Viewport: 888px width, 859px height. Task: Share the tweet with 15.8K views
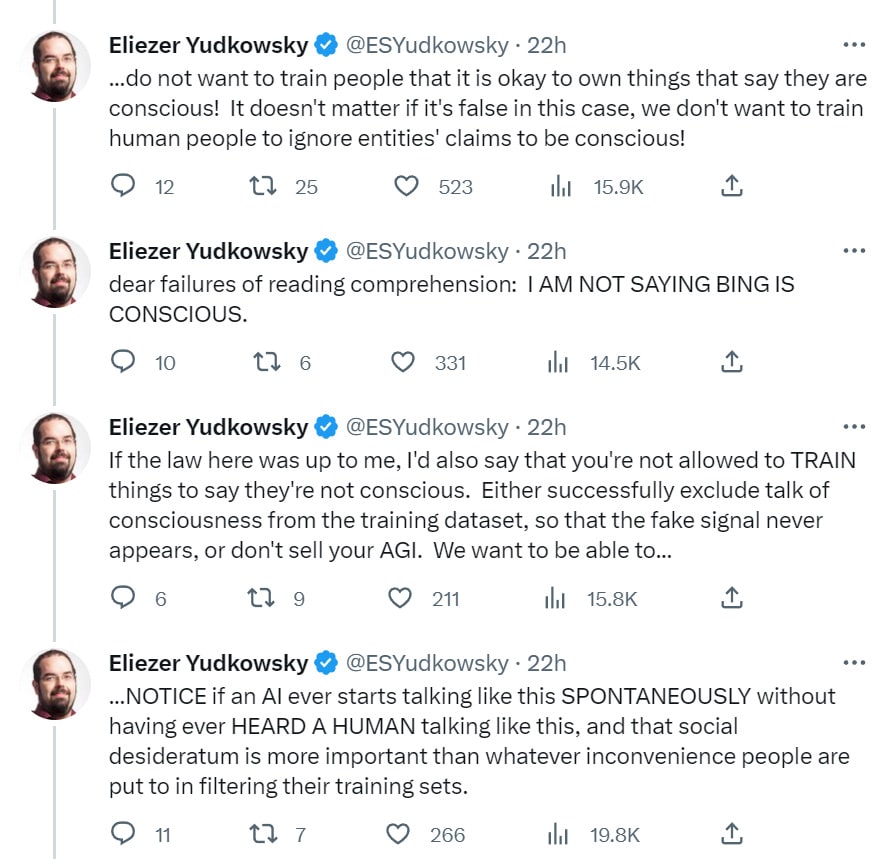(731, 598)
